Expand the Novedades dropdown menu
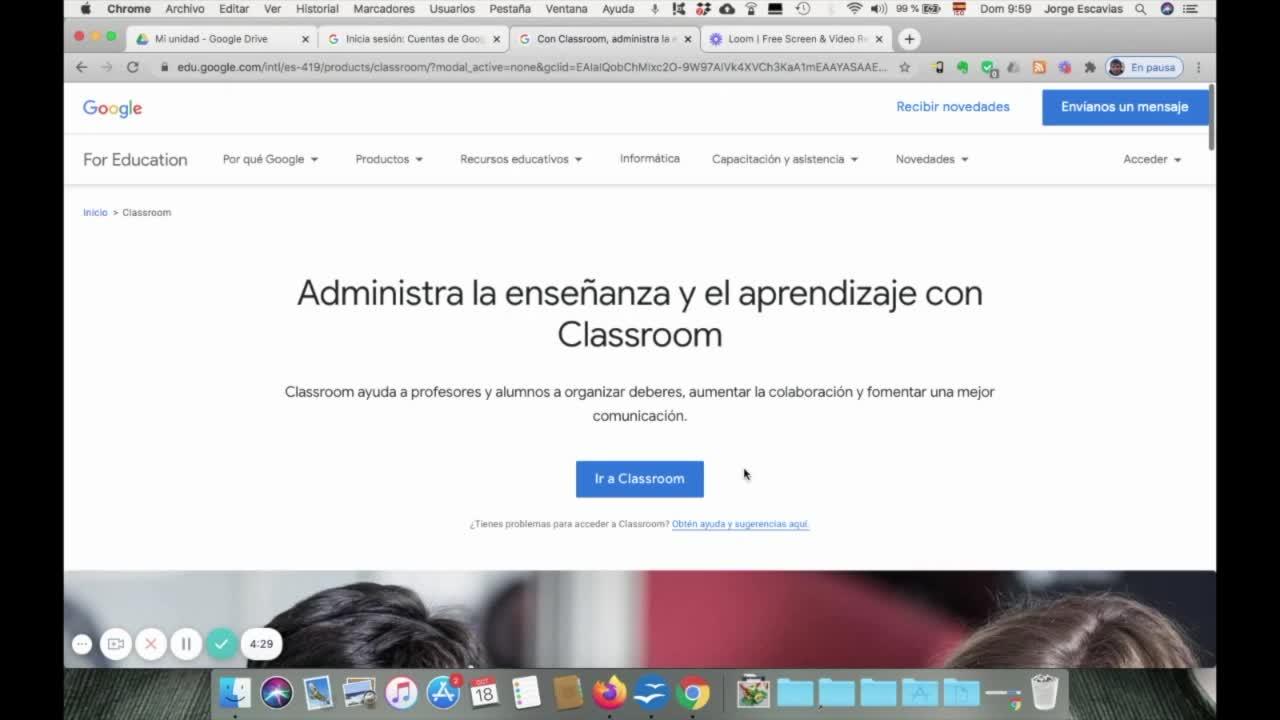Image resolution: width=1280 pixels, height=720 pixels. [932, 159]
